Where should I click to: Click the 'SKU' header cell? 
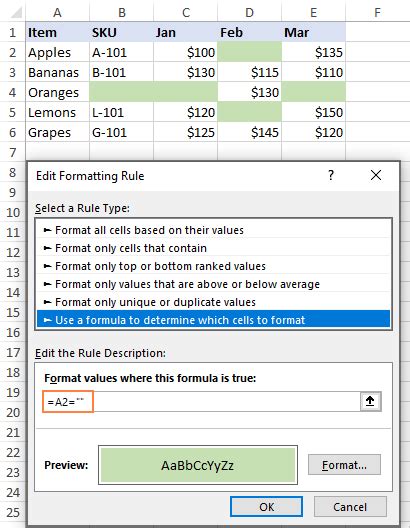tap(122, 32)
